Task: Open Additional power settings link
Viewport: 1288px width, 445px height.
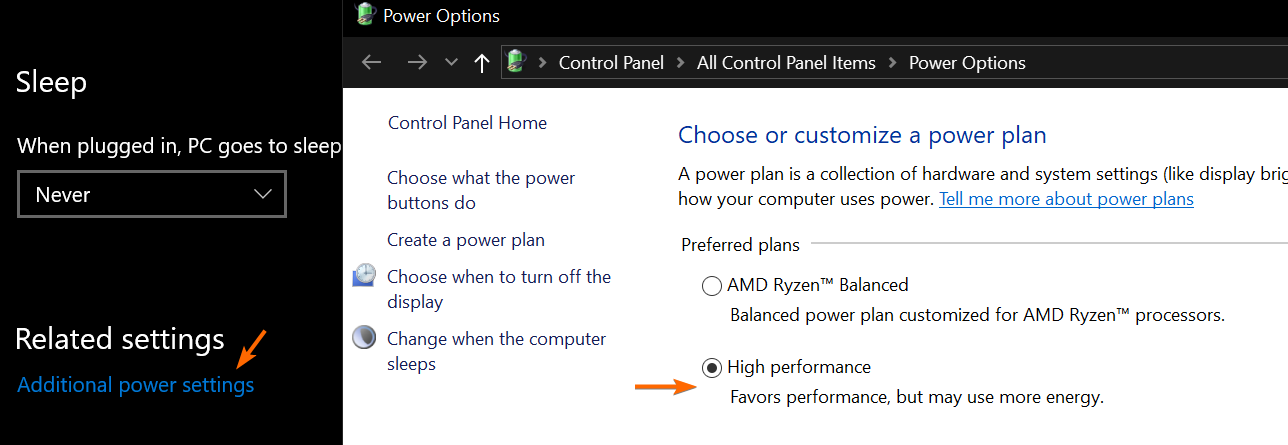Action: pos(136,384)
